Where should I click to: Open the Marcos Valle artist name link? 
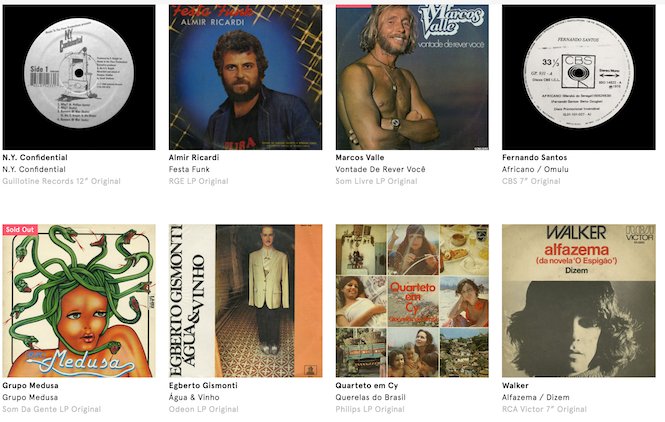[x=360, y=157]
